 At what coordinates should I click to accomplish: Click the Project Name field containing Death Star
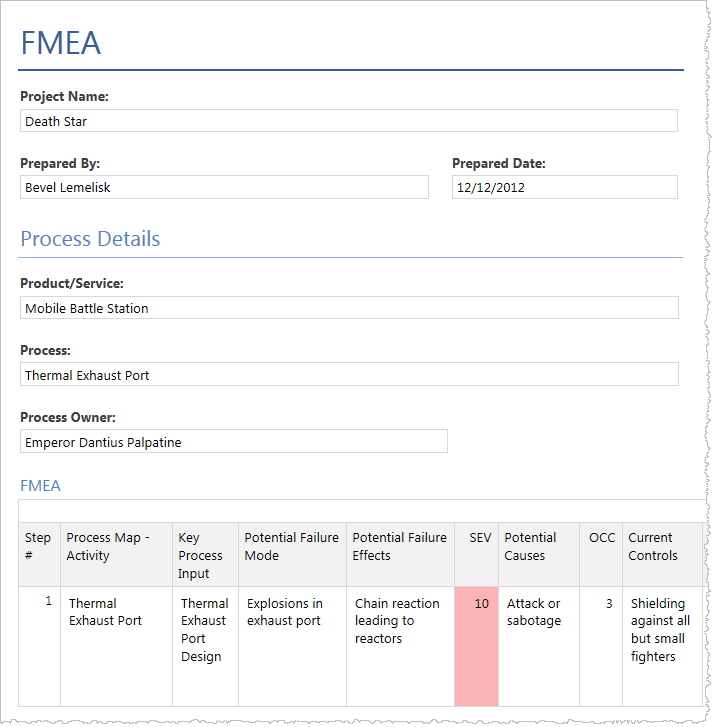click(348, 121)
